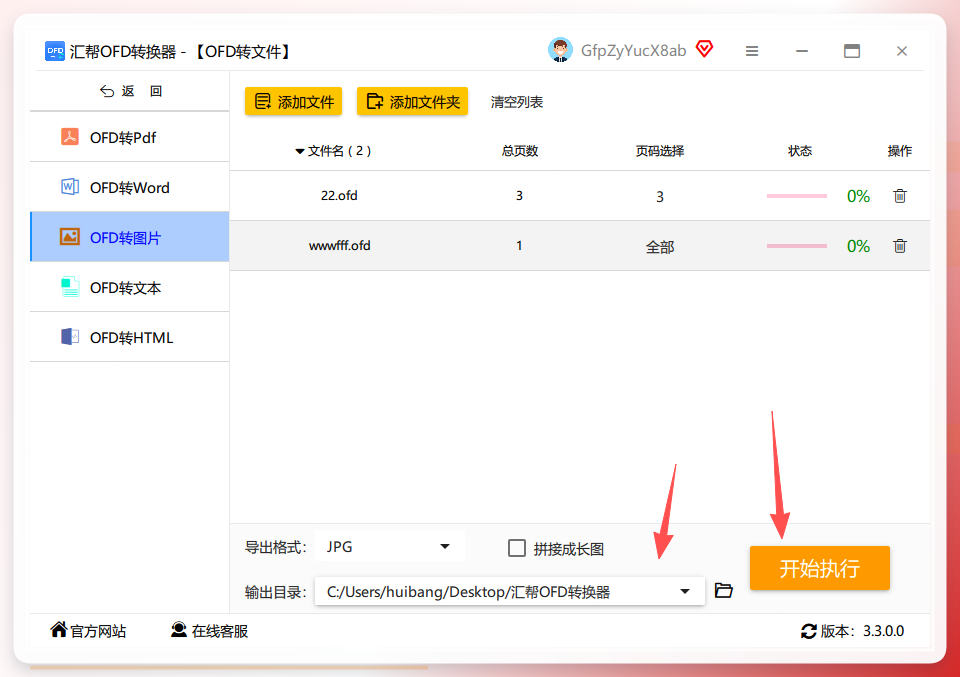Go back with 返回 button
This screenshot has height=677, width=960.
130,91
